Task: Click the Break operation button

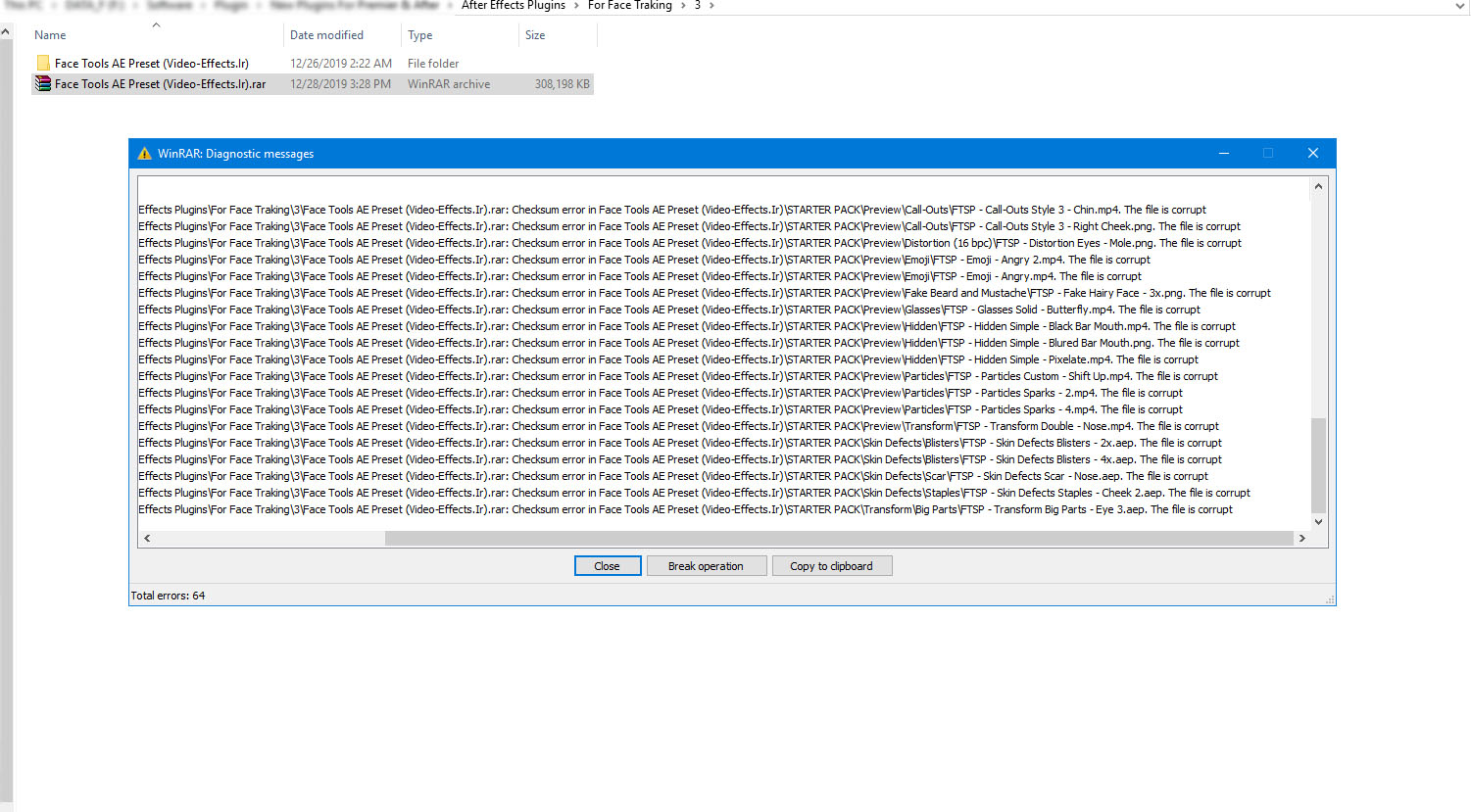Action: [x=707, y=566]
